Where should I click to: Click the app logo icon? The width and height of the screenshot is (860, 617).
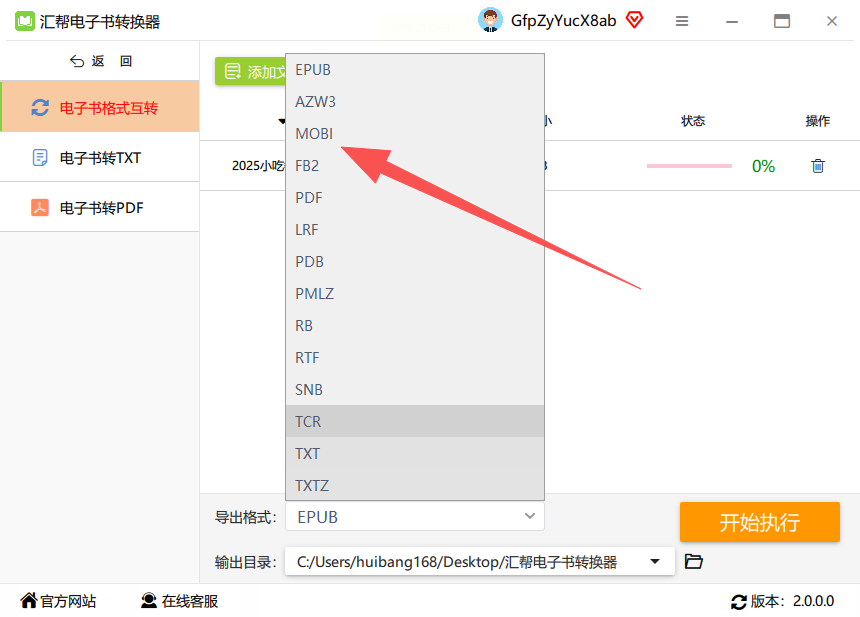click(24, 21)
